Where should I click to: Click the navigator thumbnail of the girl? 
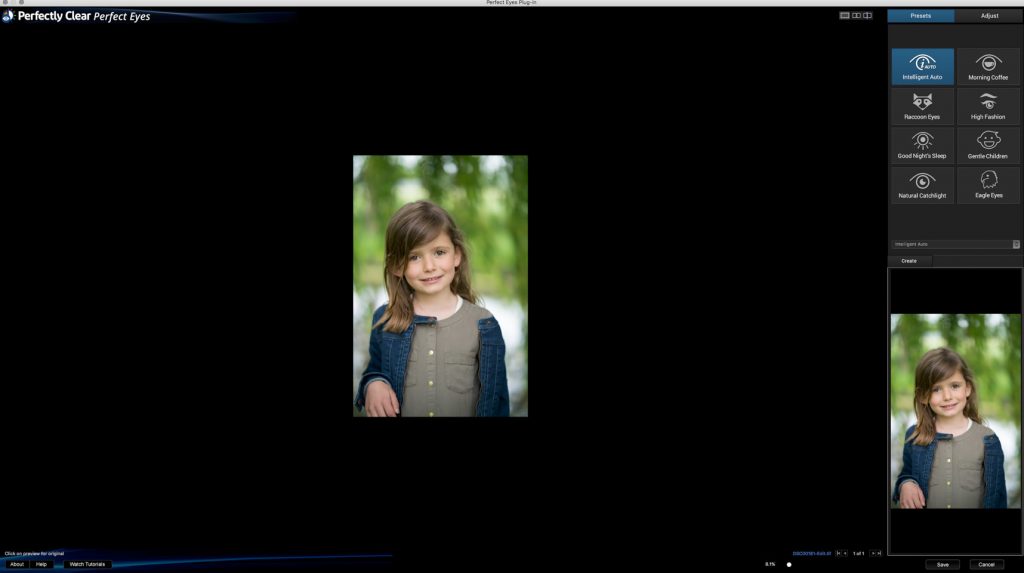point(955,411)
